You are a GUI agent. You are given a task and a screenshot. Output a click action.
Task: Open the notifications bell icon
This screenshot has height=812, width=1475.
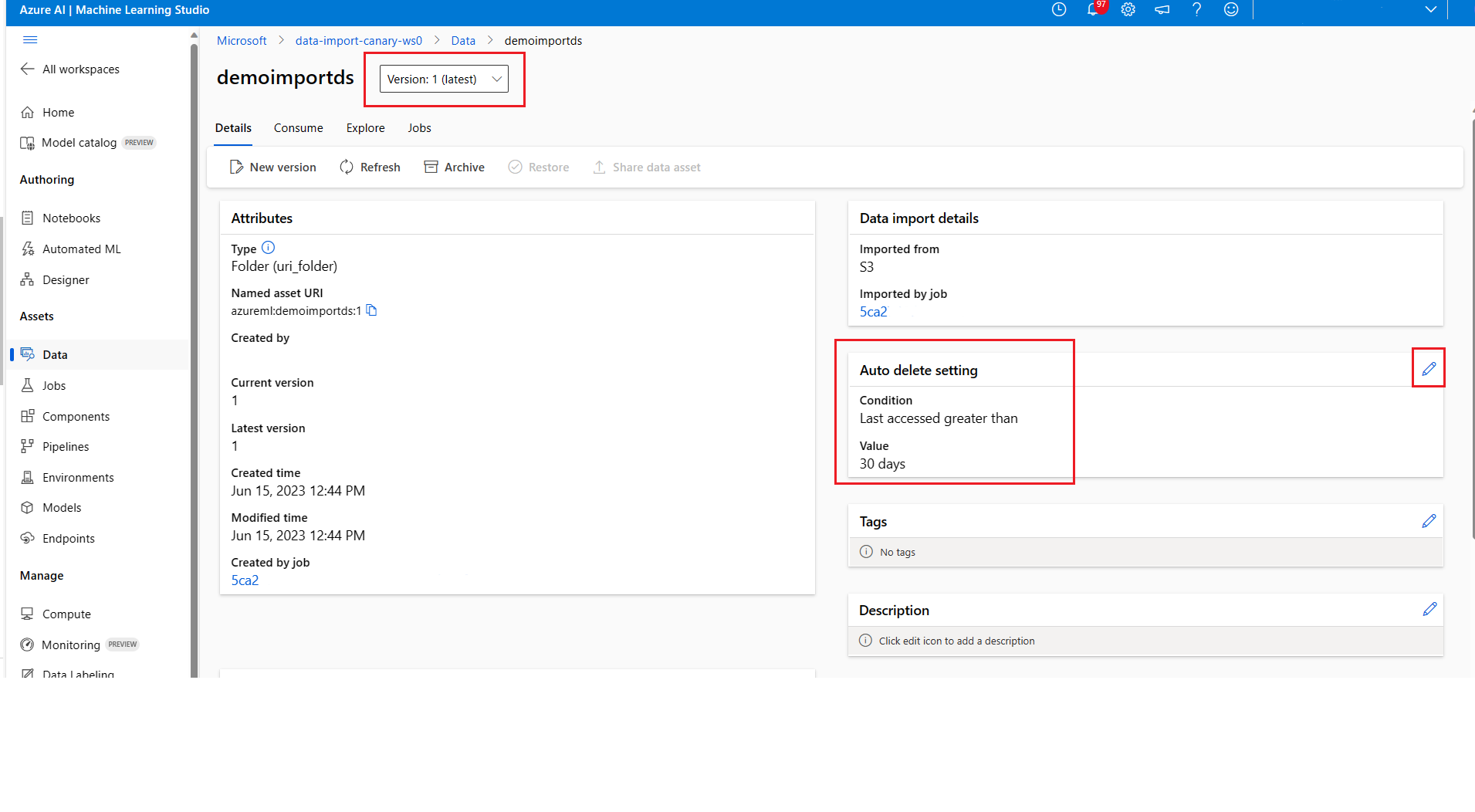click(x=1093, y=10)
